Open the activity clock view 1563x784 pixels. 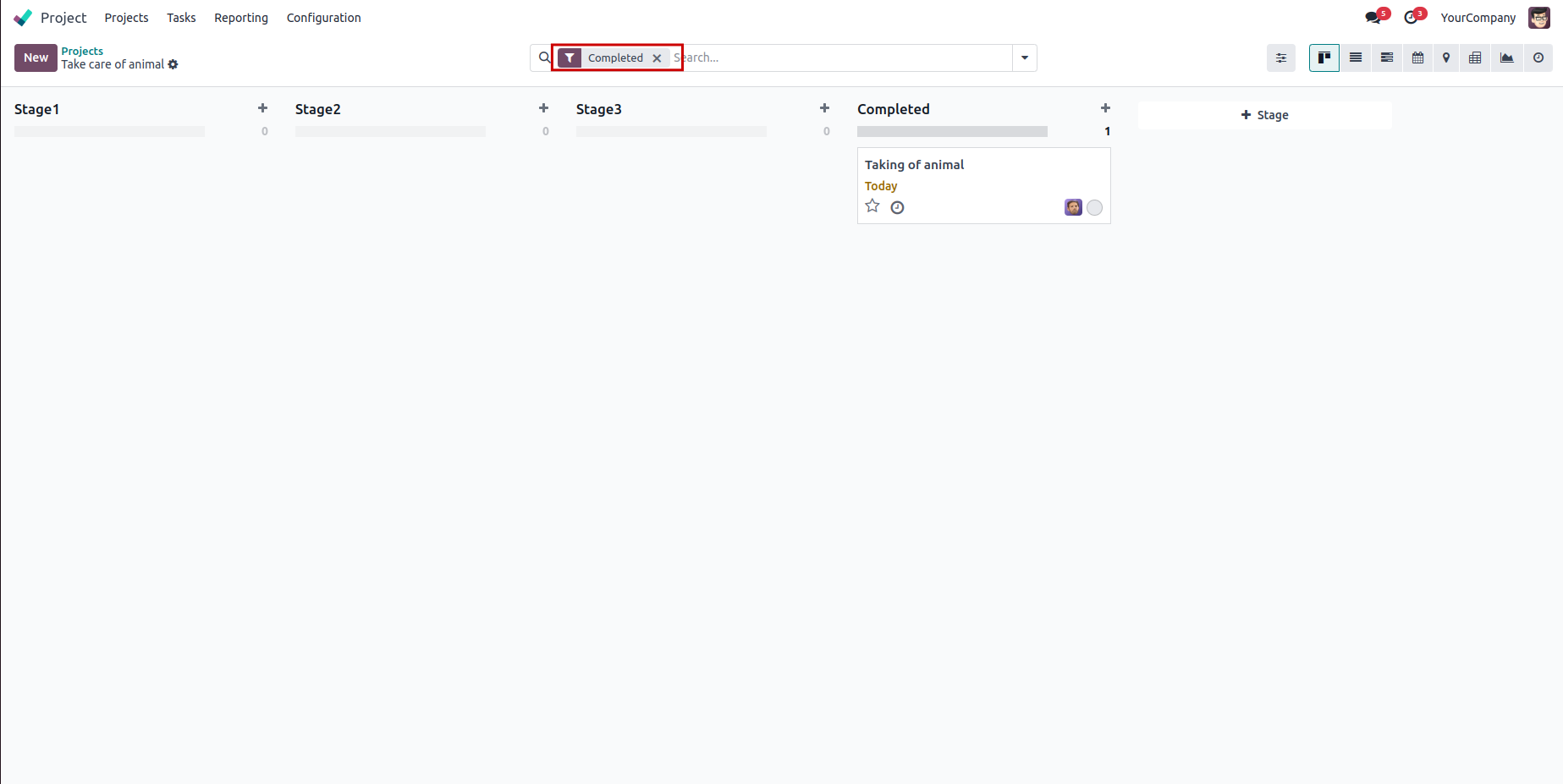coord(1538,58)
